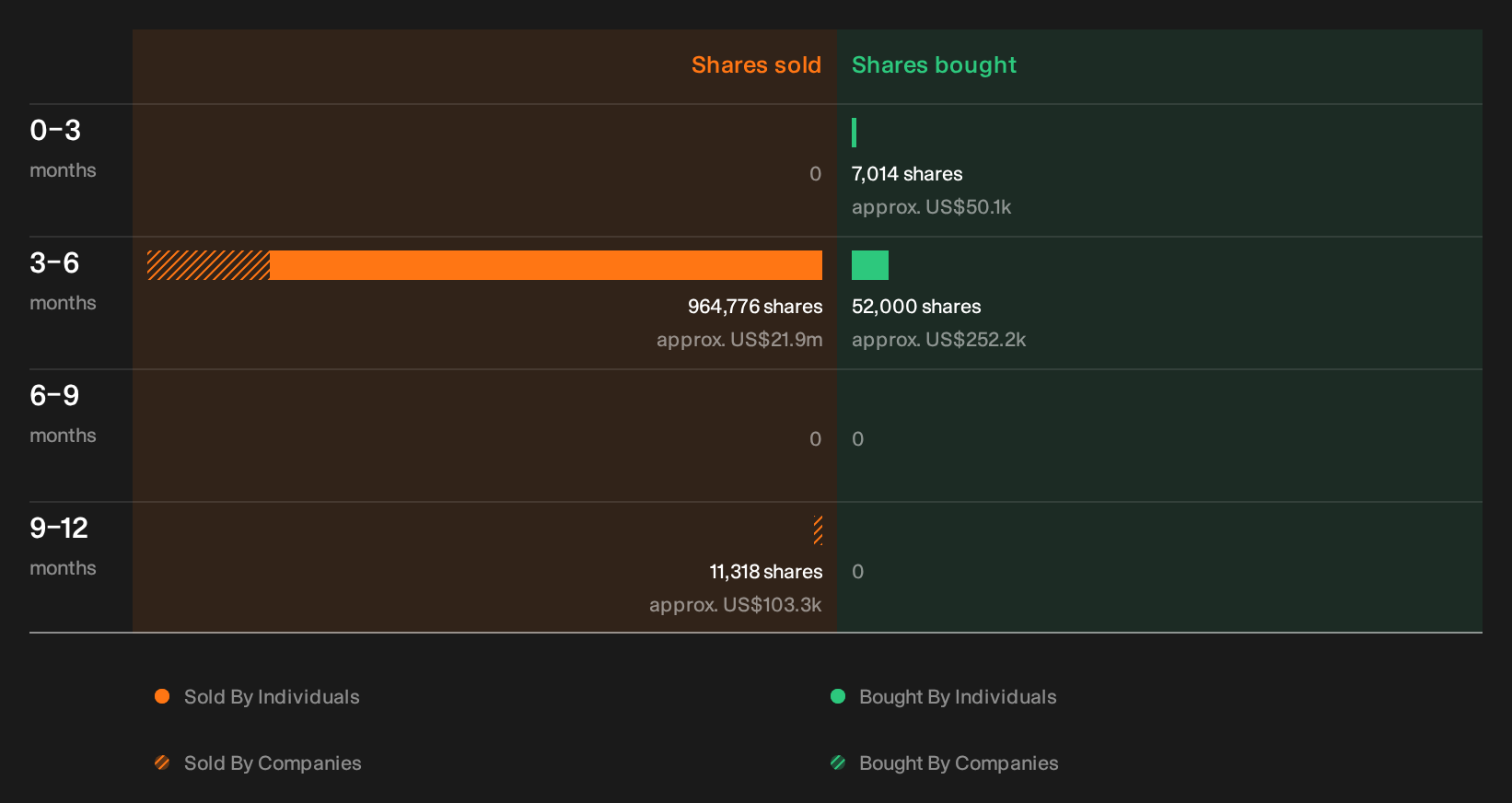This screenshot has height=803, width=1512.
Task: Click the "Bought By Companies" legend label
Action: (x=959, y=763)
